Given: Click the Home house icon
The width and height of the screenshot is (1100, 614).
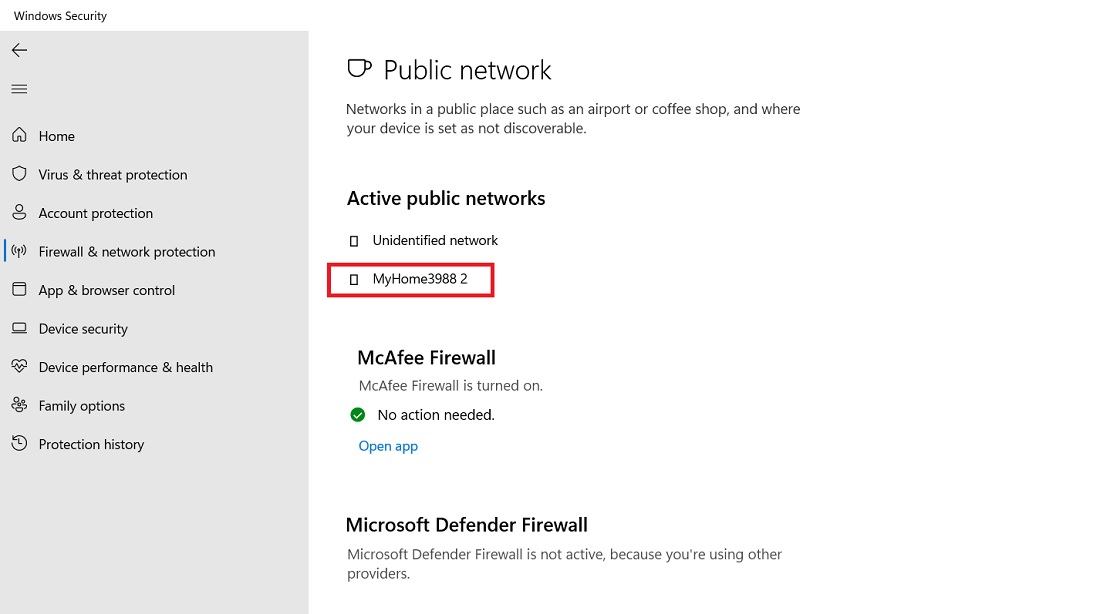Looking at the screenshot, I should (x=18, y=135).
